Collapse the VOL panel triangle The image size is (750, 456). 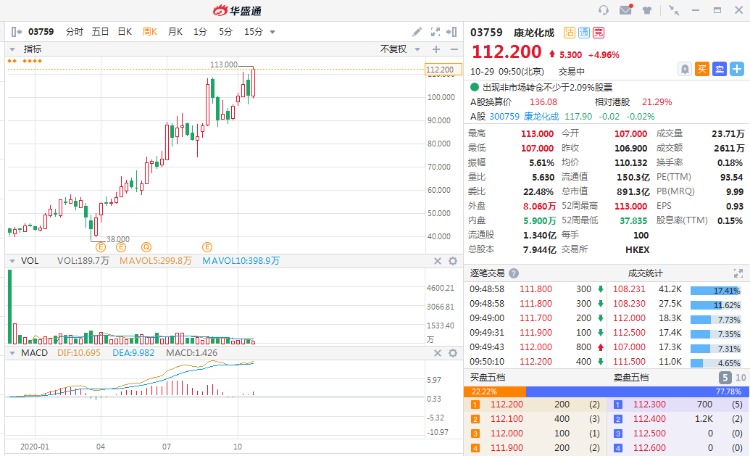12,261
